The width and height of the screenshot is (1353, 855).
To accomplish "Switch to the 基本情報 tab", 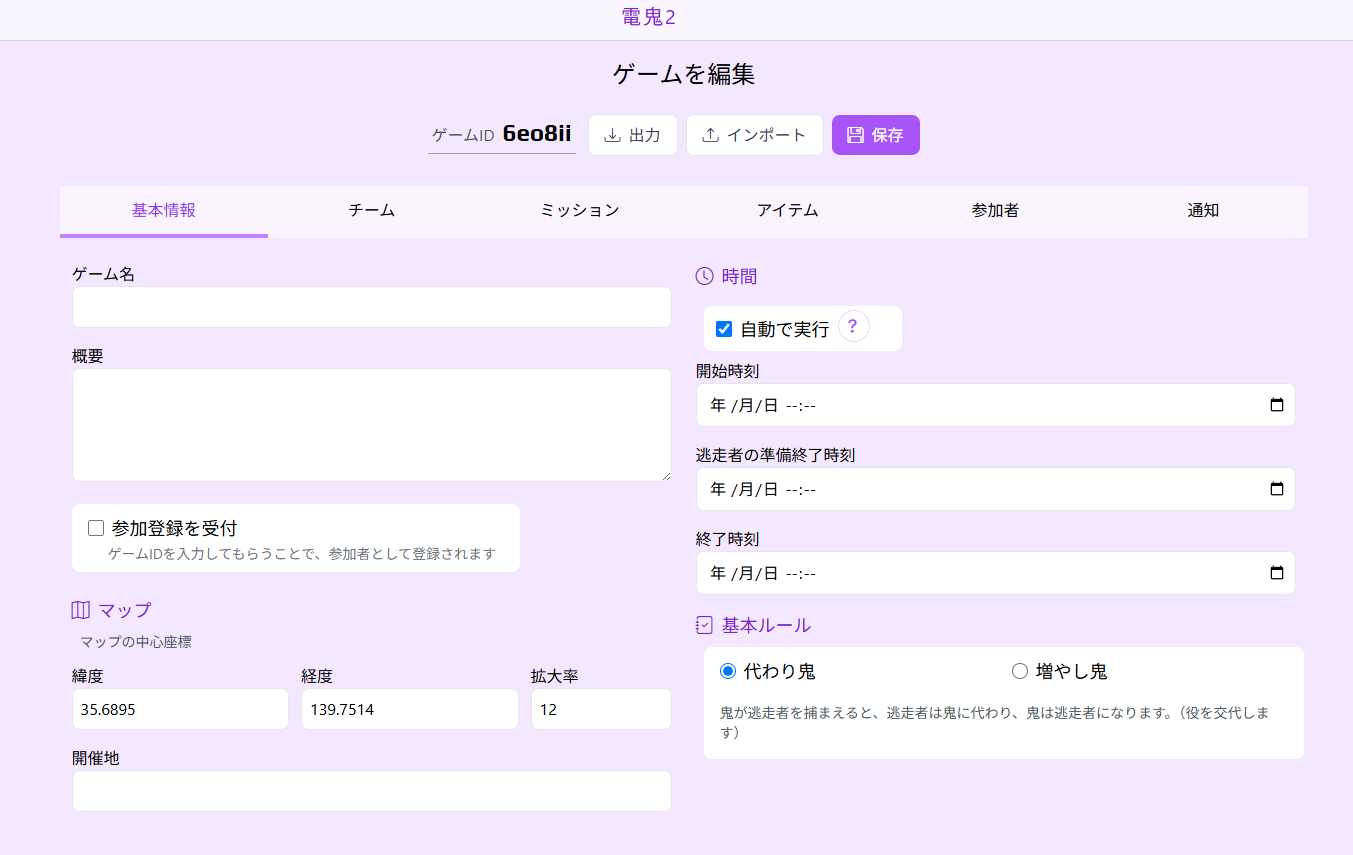I will click(164, 211).
